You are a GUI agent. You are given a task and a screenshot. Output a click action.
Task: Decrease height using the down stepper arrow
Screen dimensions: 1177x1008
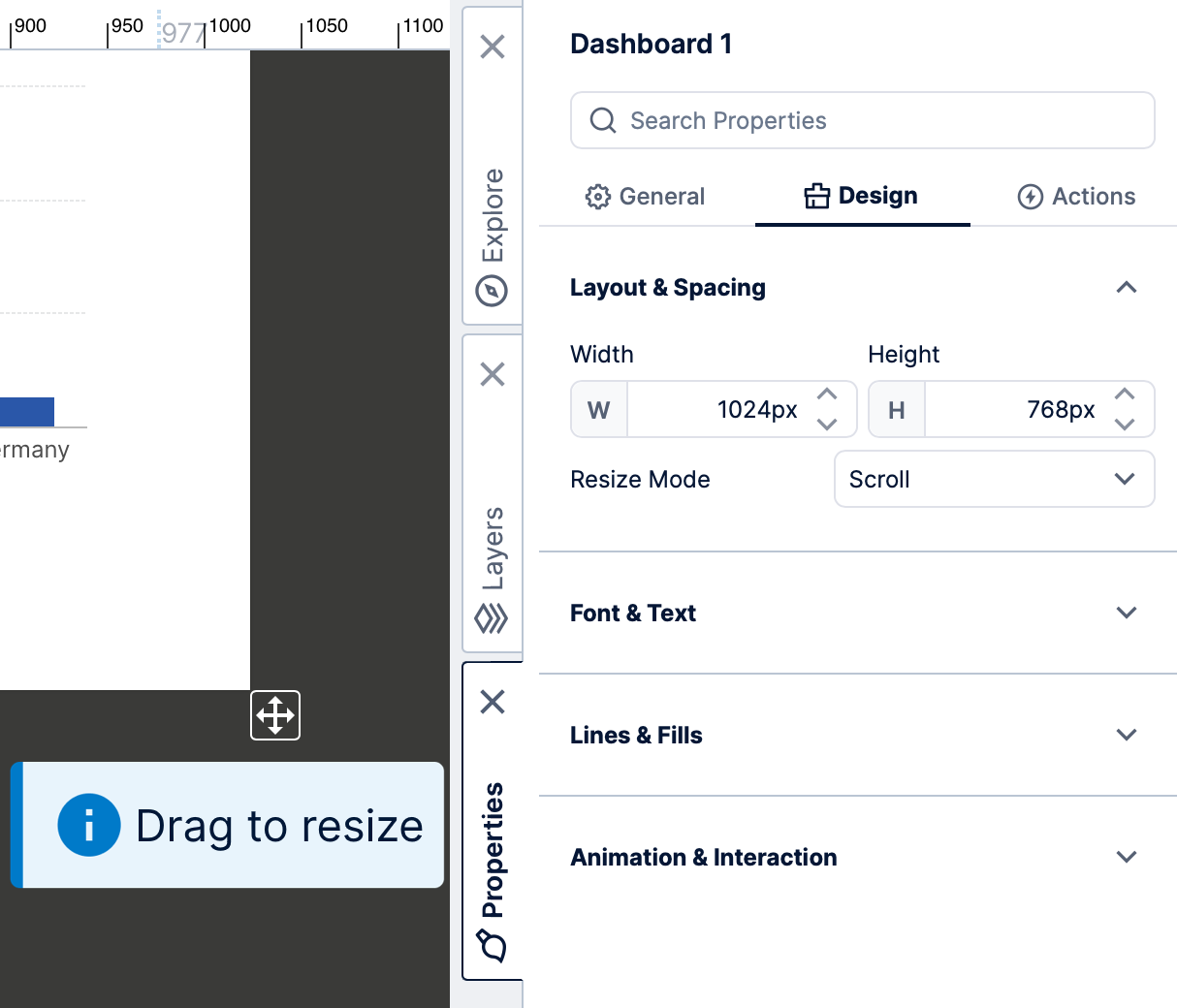pyautogui.click(x=1125, y=425)
